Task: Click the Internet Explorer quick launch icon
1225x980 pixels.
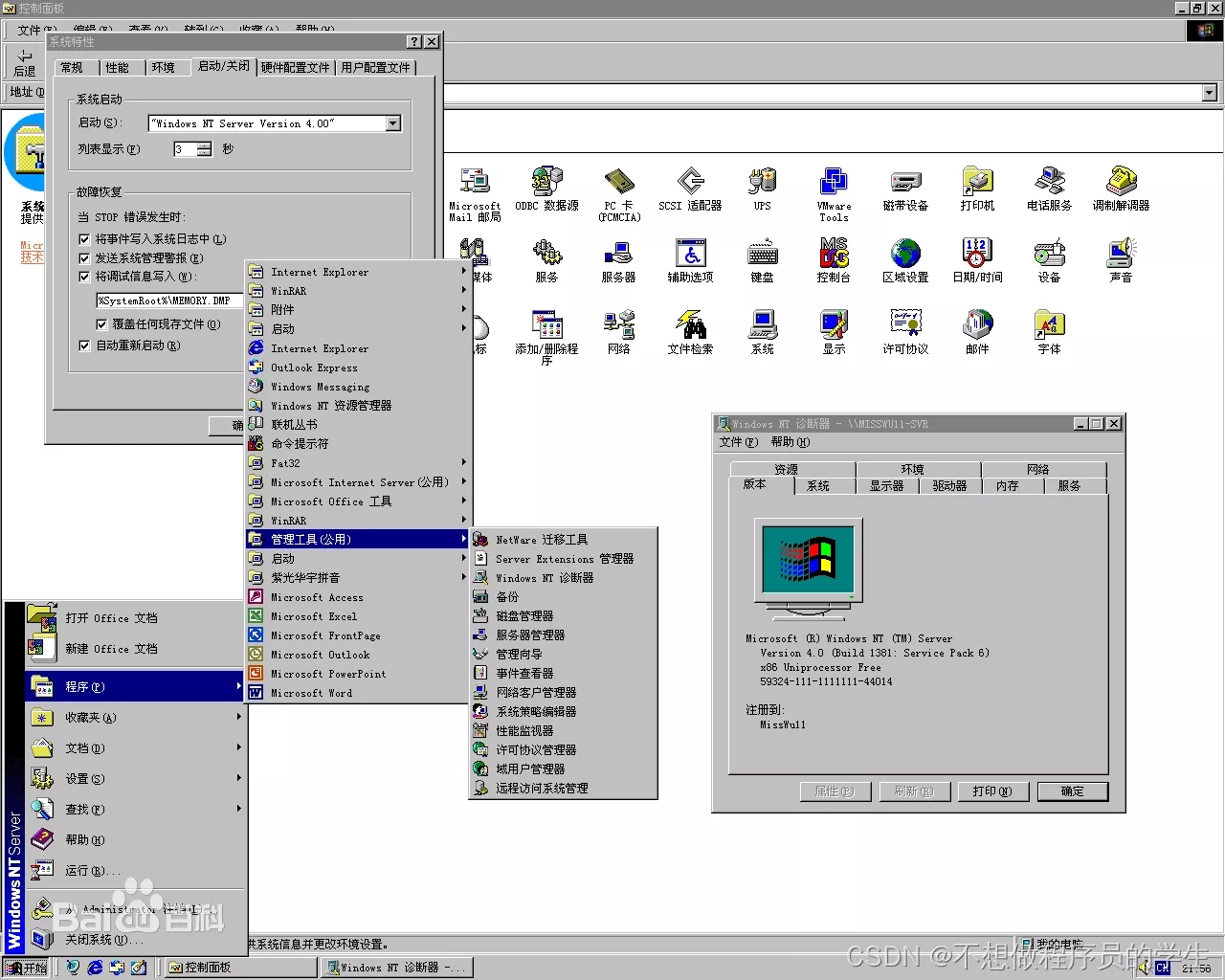Action: coord(95,969)
